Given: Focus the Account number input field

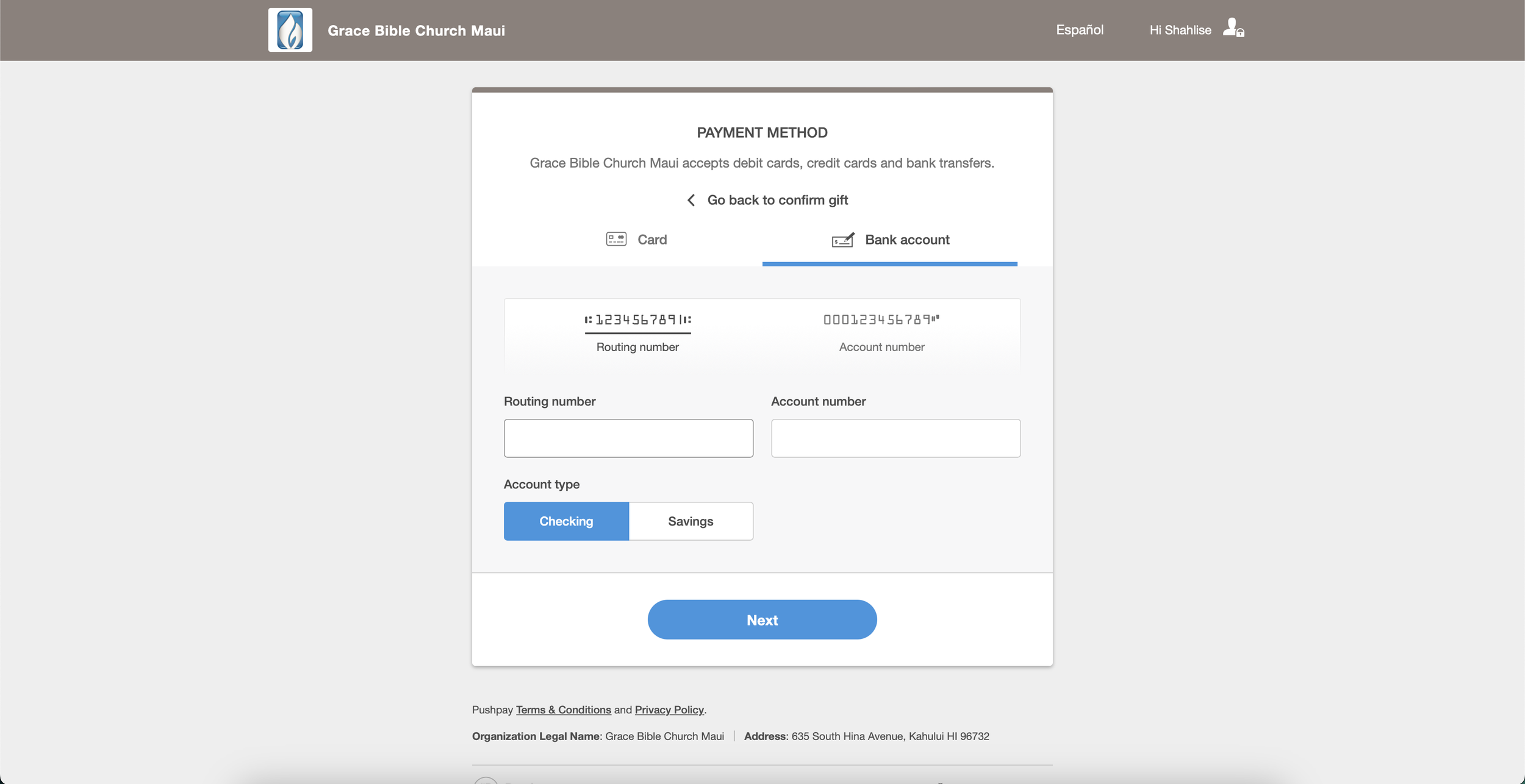Looking at the screenshot, I should tap(895, 438).
